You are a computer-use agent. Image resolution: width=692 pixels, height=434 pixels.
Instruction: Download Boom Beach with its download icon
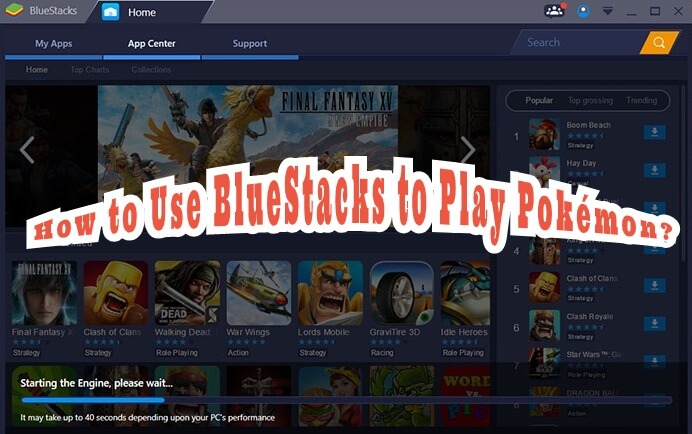654,132
